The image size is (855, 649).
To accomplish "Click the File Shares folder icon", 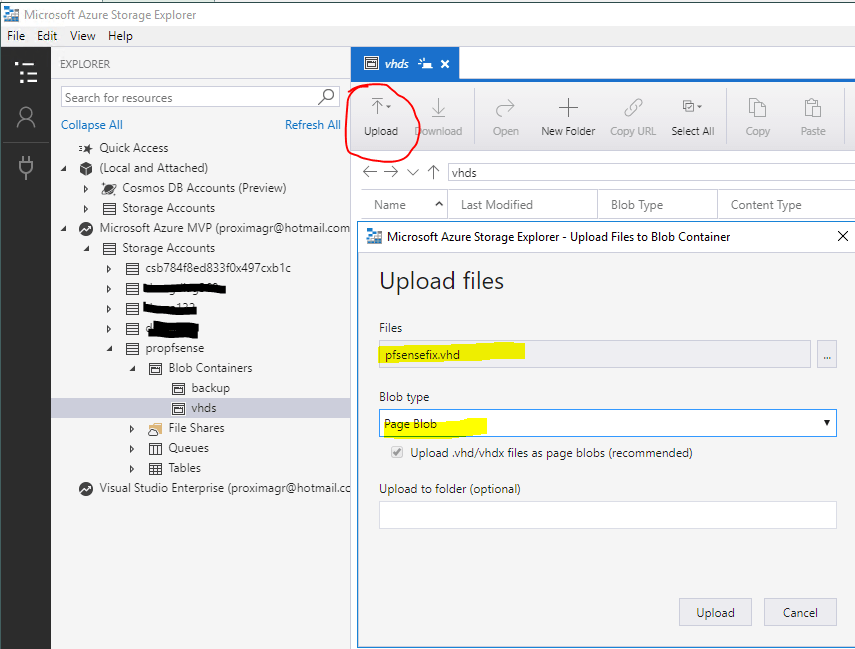I will [x=155, y=429].
